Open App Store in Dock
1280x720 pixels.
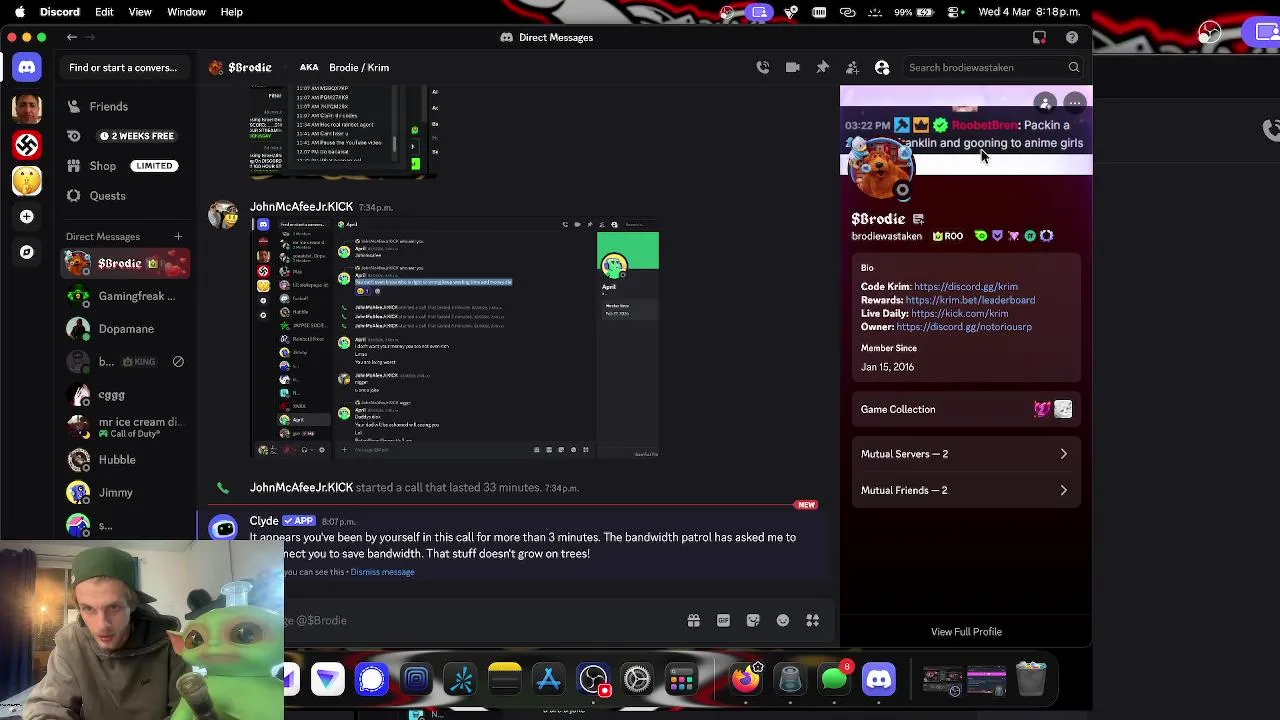pos(549,680)
